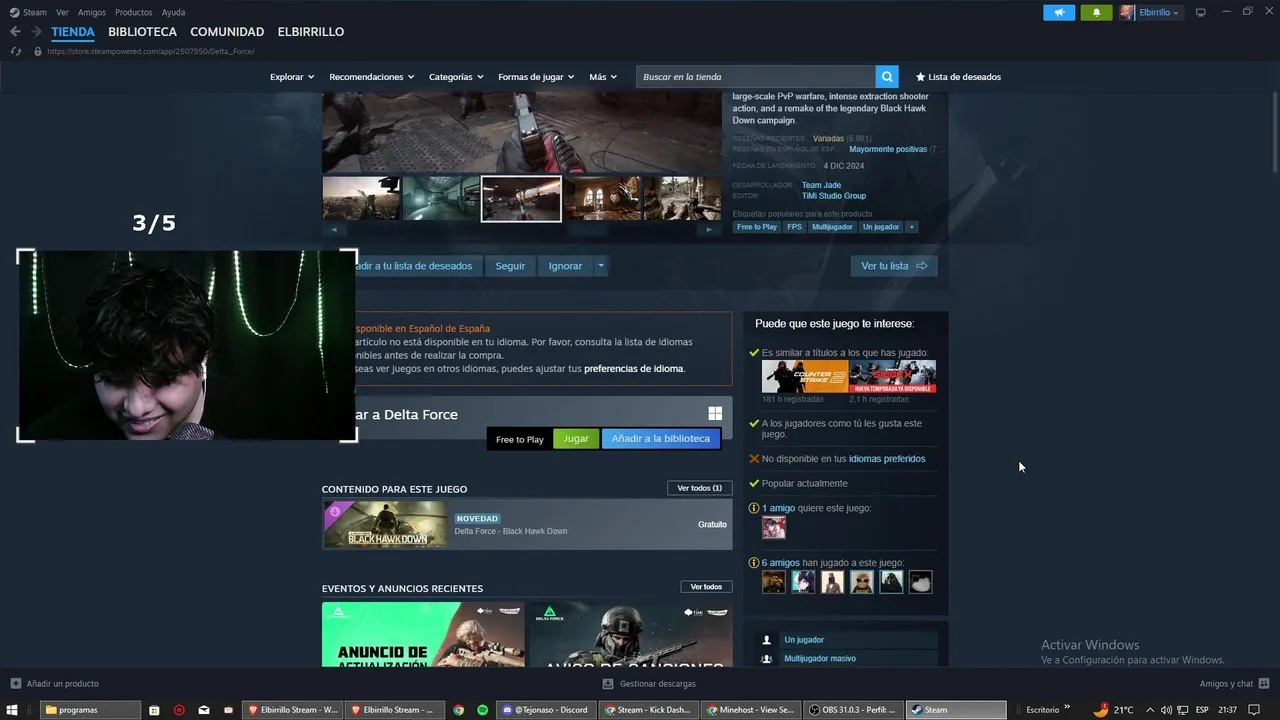Screen dimensions: 1280x720
Task: Open preferencias de idioma link
Action: (x=634, y=369)
